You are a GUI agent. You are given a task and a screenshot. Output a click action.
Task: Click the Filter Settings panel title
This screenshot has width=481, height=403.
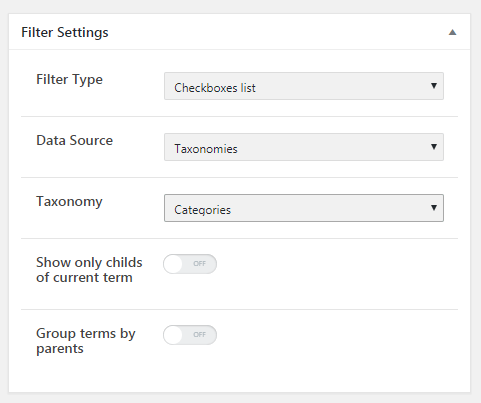click(x=65, y=33)
